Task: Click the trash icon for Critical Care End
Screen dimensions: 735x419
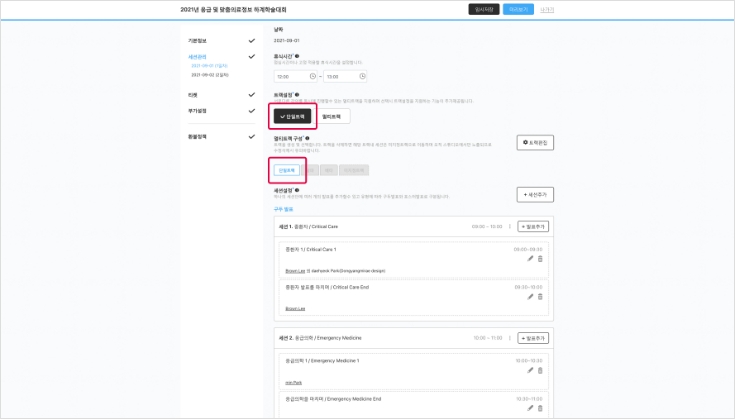Action: pyautogui.click(x=540, y=297)
